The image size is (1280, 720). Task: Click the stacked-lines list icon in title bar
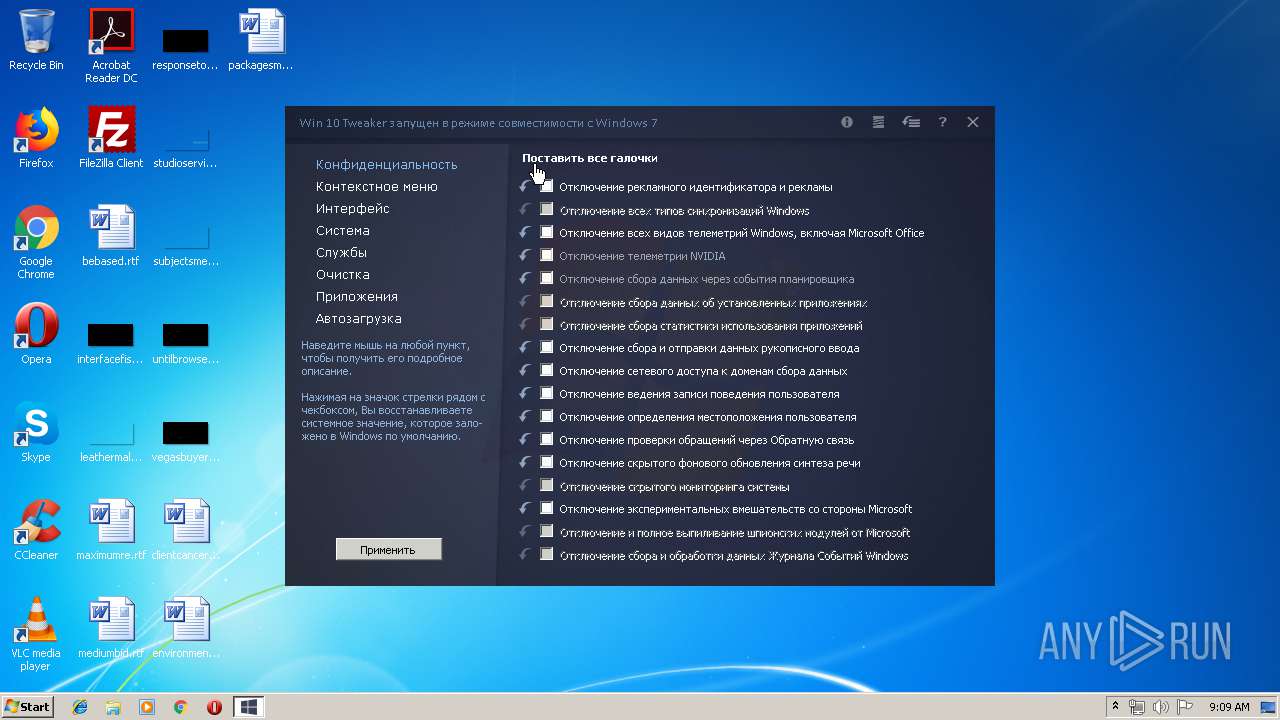878,122
